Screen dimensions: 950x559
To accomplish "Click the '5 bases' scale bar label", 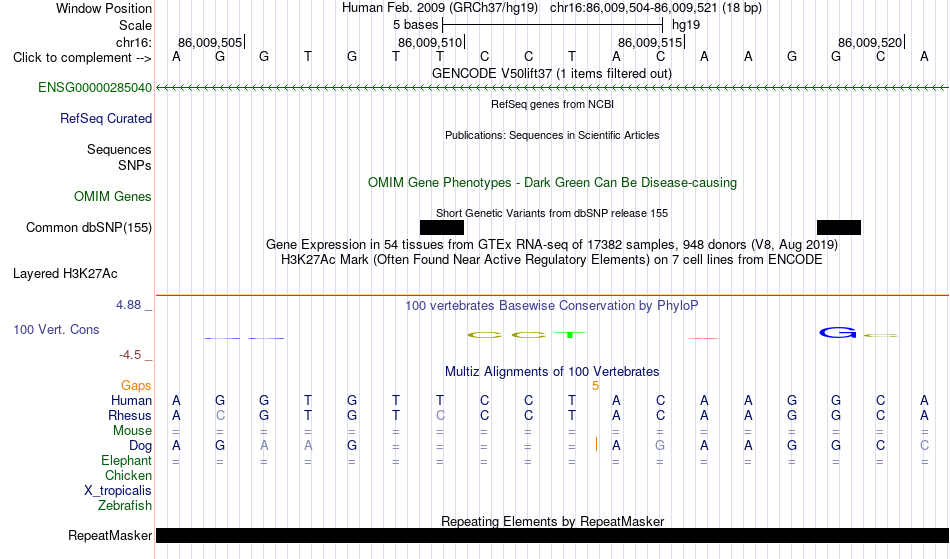I will click(416, 25).
